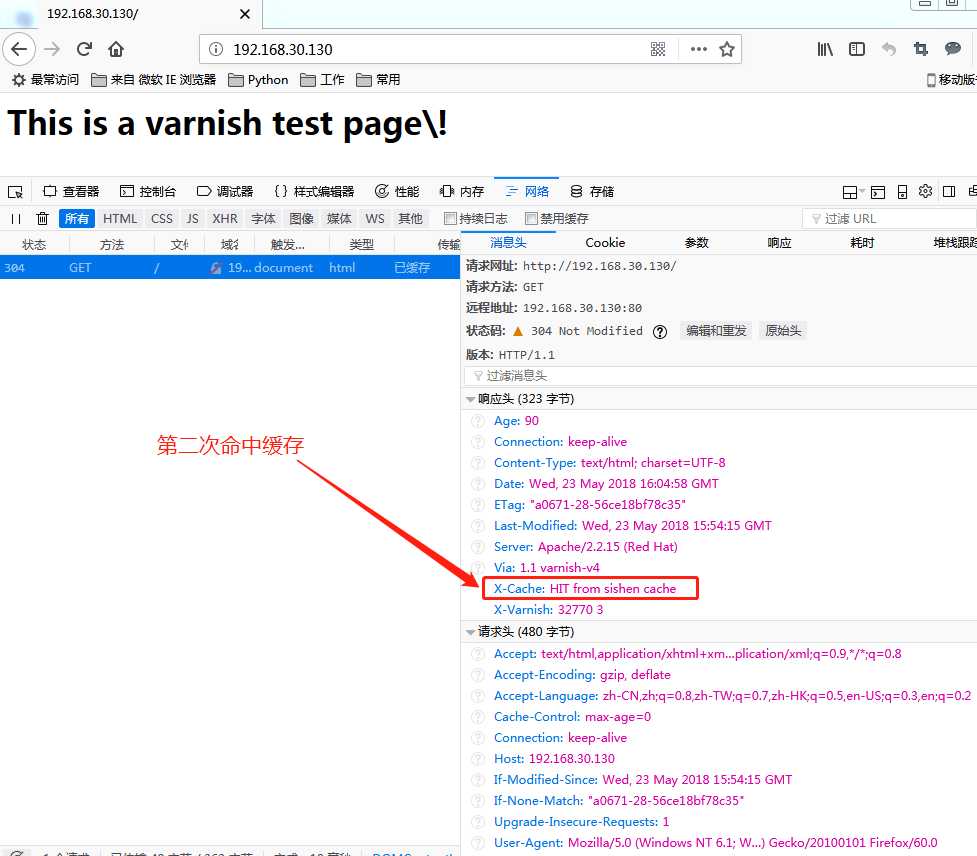Open the QR code icon in address bar
The image size is (977, 856).
[658, 49]
